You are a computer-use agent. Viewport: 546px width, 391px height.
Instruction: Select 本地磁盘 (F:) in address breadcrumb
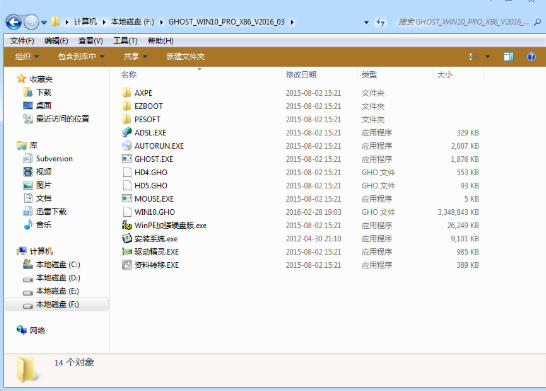tap(132, 22)
